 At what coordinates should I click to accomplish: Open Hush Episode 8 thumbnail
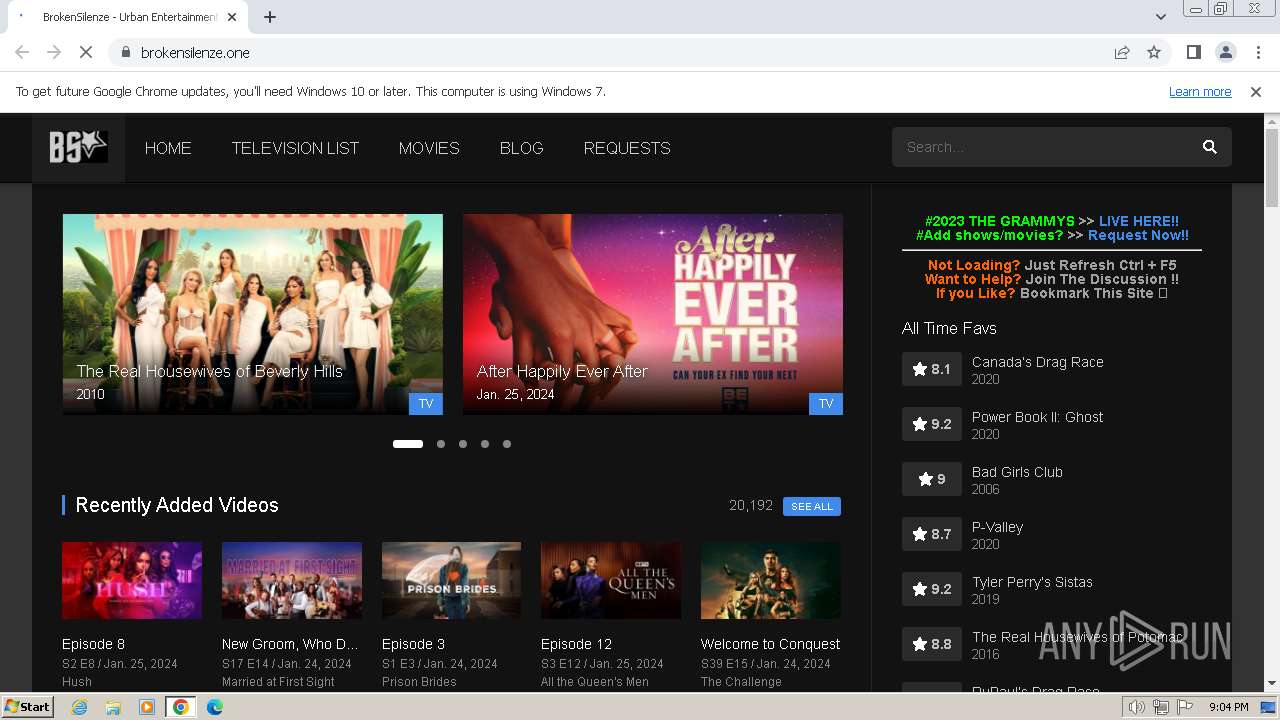coord(132,581)
